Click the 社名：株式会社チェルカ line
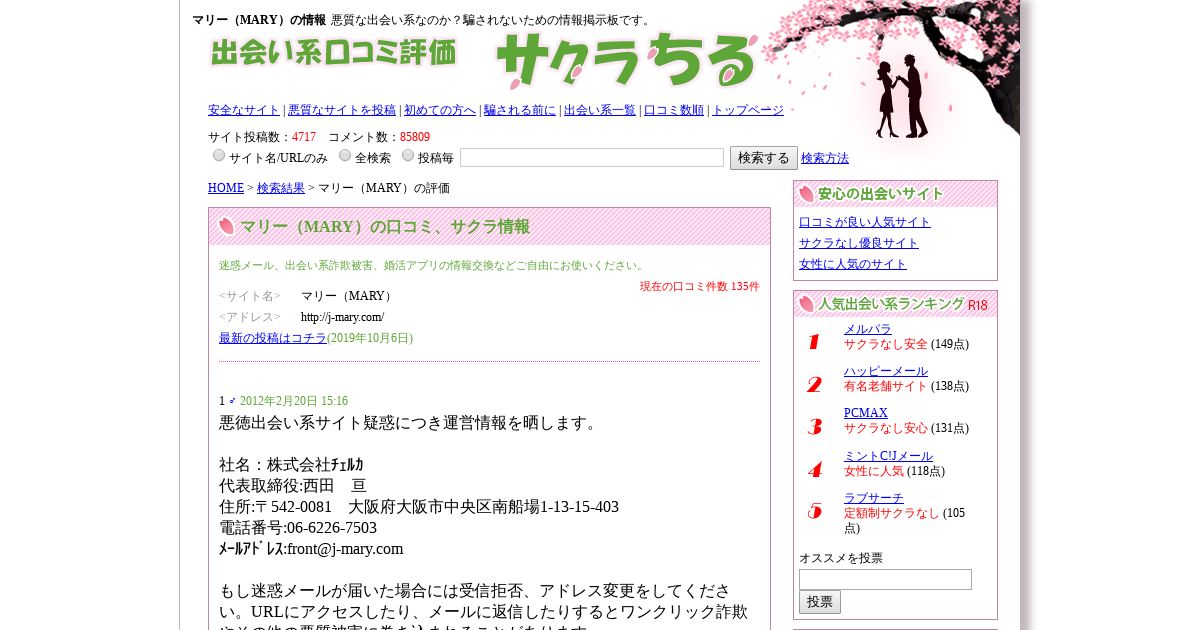 [291, 465]
